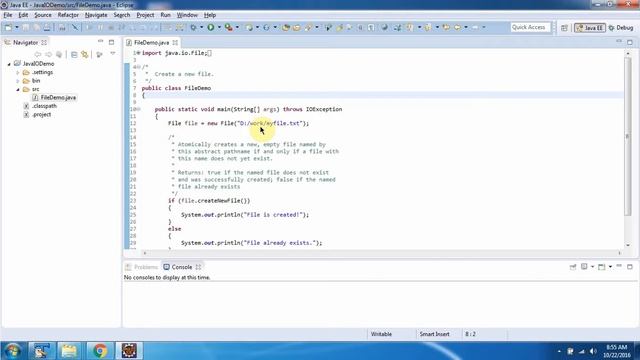Start debugging with the bug icon
Viewport: 640px width, 360px height.
(193, 27)
